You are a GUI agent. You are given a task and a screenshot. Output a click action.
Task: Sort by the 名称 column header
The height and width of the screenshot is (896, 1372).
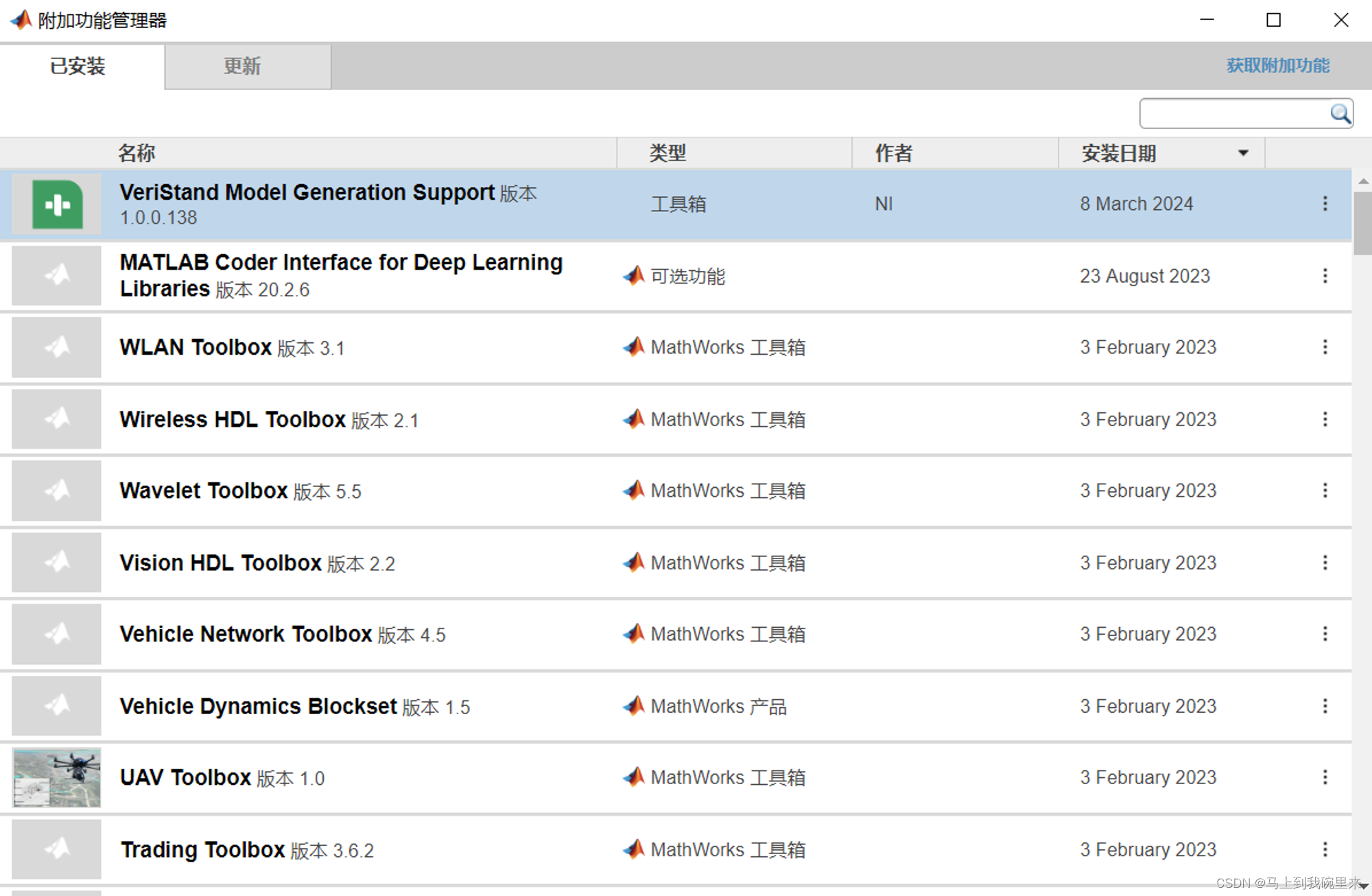coord(137,153)
